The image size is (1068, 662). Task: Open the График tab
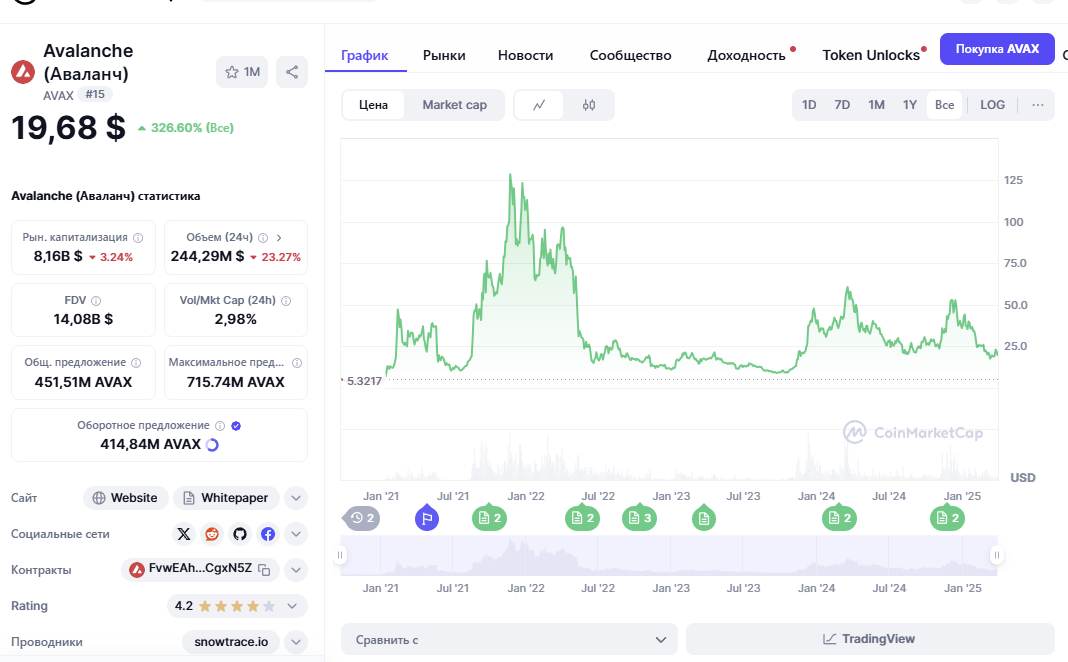coord(365,55)
